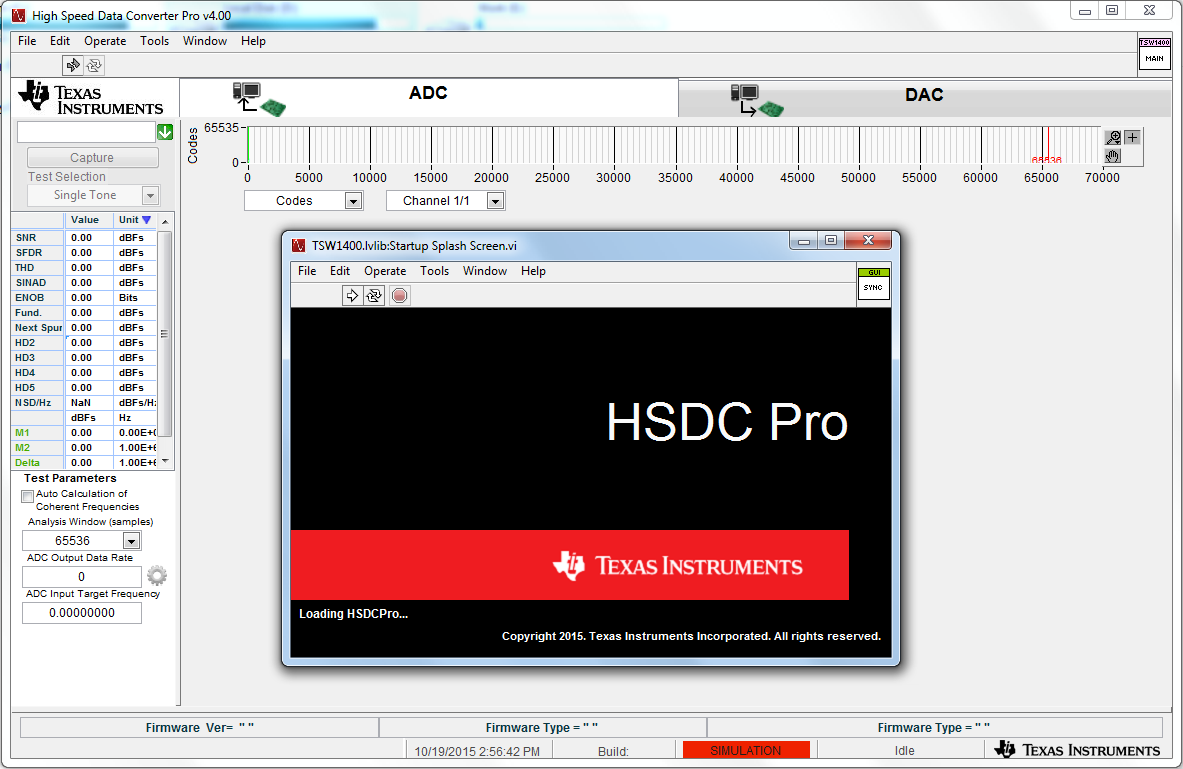
Task: Click the Unit column blue arrow
Action: click(146, 220)
